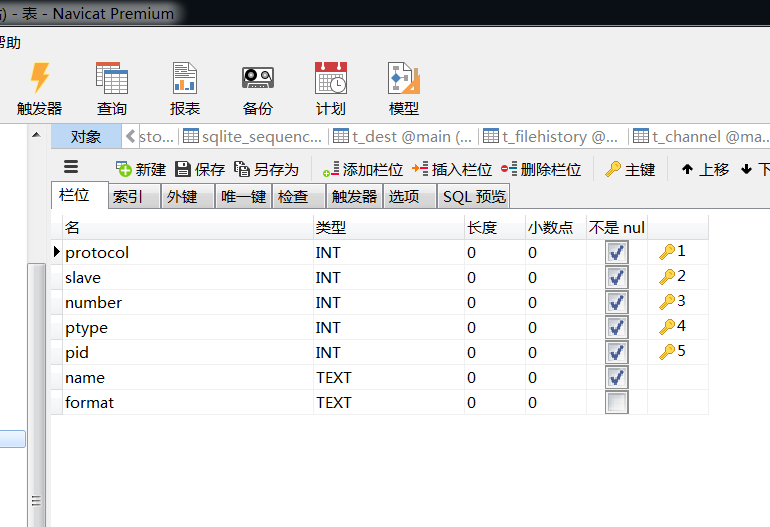The width and height of the screenshot is (770, 527).
Task: Click the primary key icon for slave
Action: 667,277
